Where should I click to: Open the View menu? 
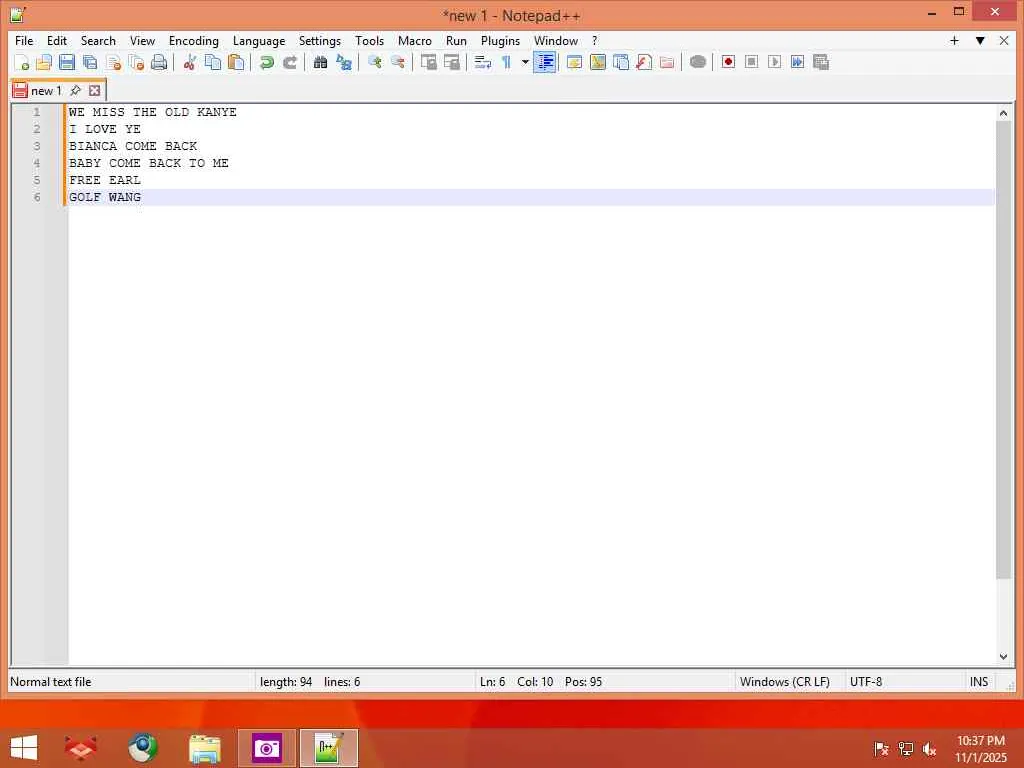pyautogui.click(x=142, y=40)
